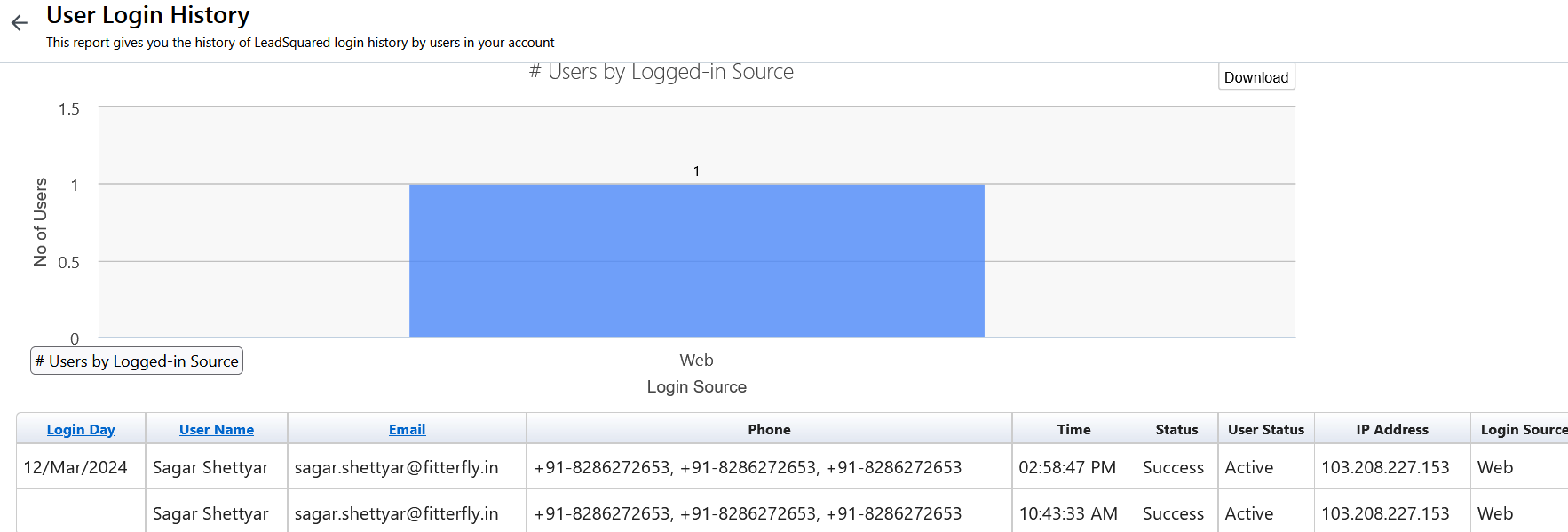
Task: Click the IP Address column header
Action: (1392, 430)
